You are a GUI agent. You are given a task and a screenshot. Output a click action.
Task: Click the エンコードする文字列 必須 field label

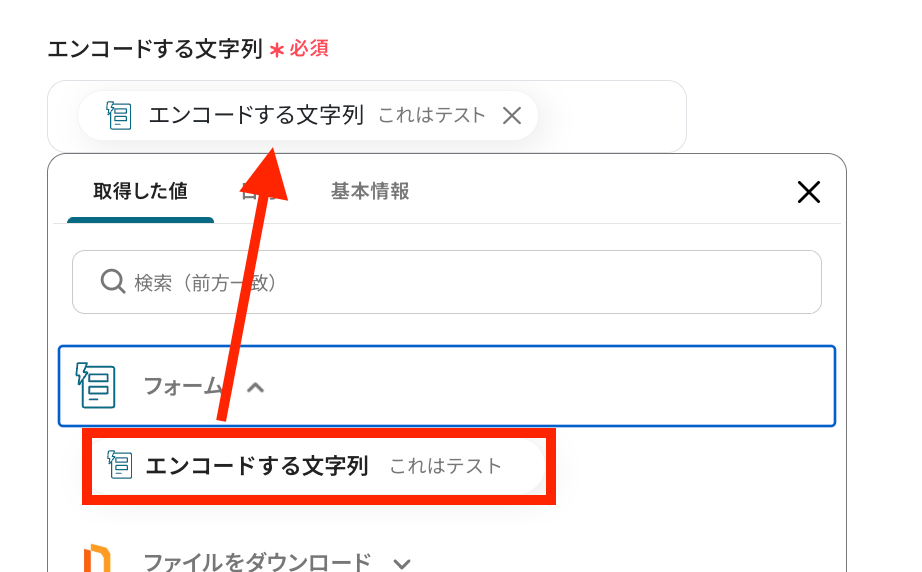pyautogui.click(x=155, y=49)
